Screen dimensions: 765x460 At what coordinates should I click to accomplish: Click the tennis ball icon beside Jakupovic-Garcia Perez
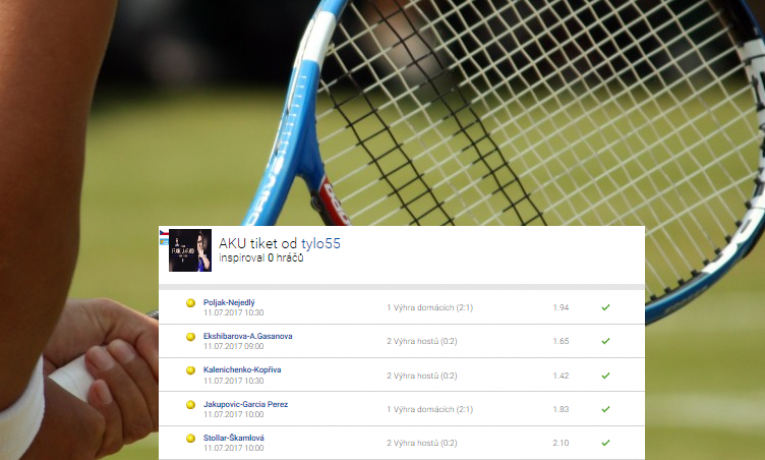(x=191, y=404)
